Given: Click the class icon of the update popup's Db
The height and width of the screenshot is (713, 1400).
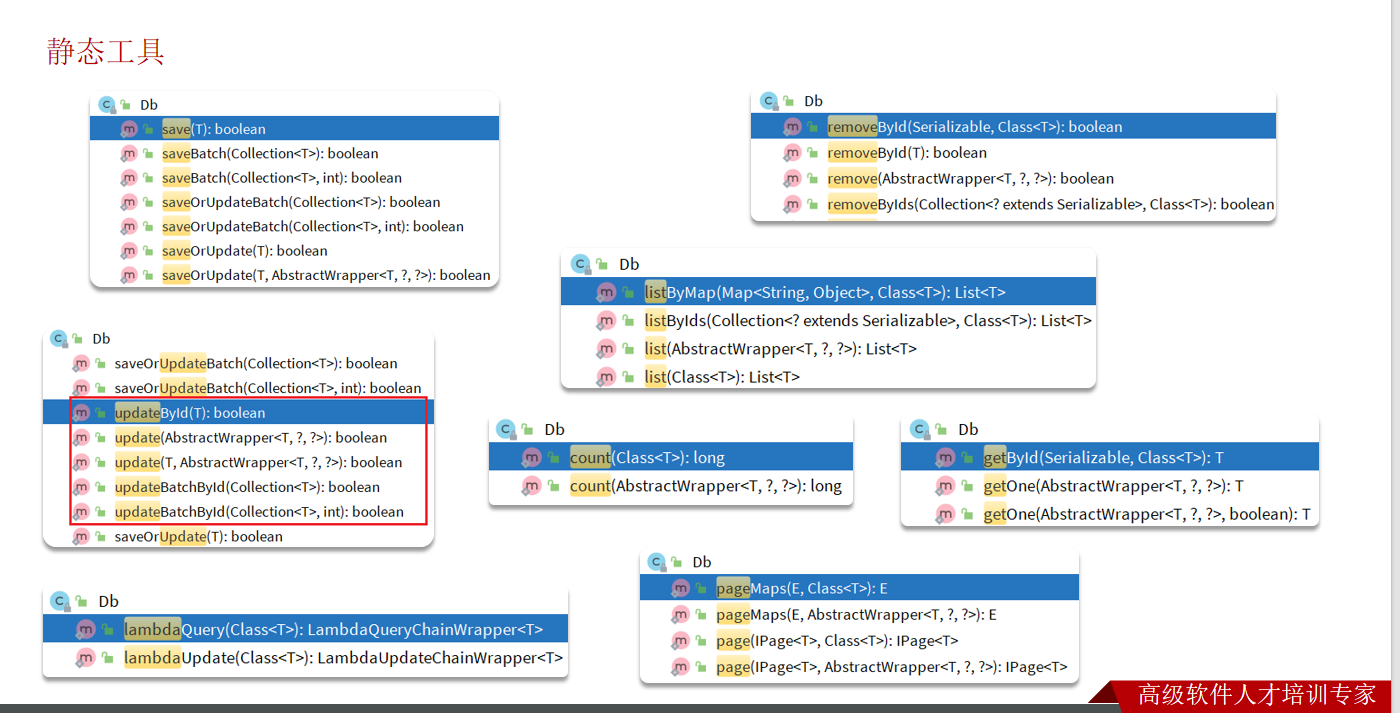Looking at the screenshot, I should click(x=58, y=339).
